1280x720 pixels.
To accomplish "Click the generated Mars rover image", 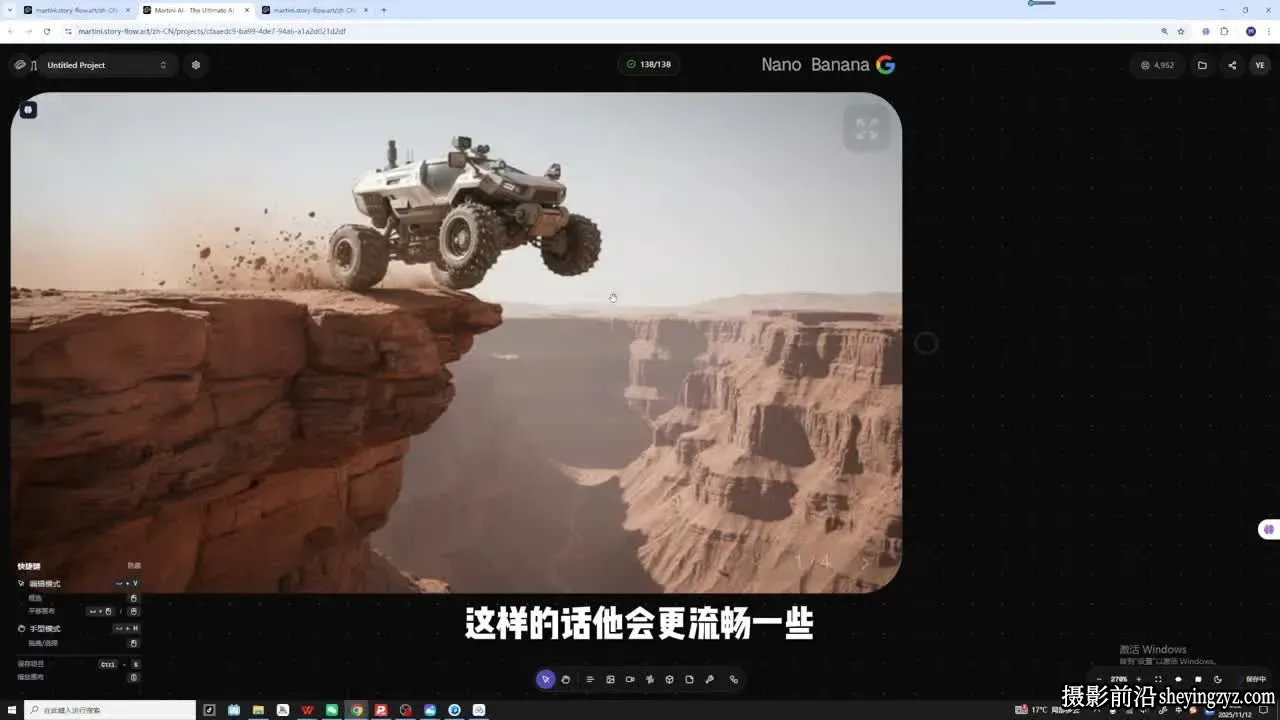I will coord(456,342).
